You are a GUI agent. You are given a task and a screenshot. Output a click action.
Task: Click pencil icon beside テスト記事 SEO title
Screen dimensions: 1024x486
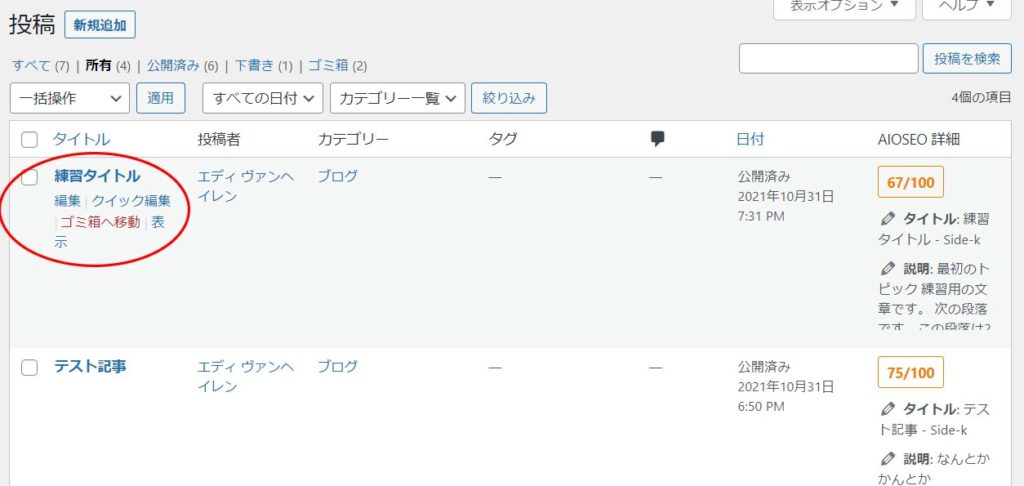887,409
